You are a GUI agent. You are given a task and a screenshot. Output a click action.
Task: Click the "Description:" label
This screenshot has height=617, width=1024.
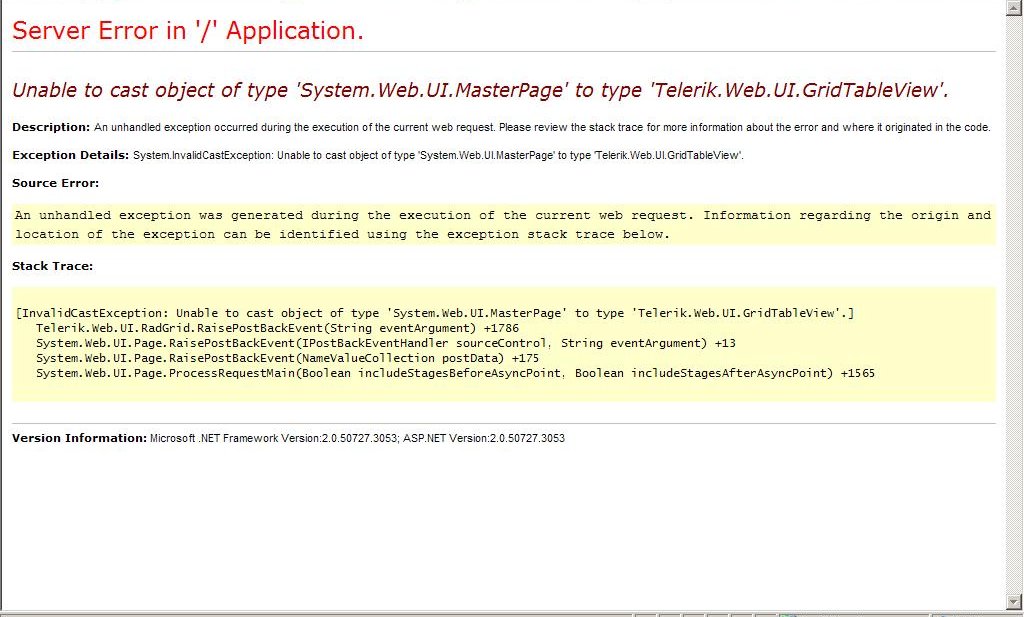pyautogui.click(x=51, y=127)
